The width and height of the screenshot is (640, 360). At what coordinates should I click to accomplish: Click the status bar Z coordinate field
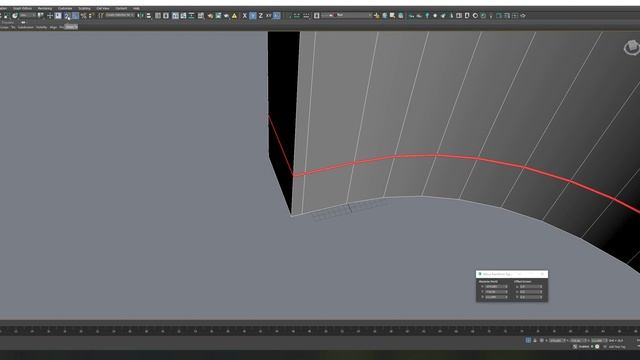pos(598,340)
